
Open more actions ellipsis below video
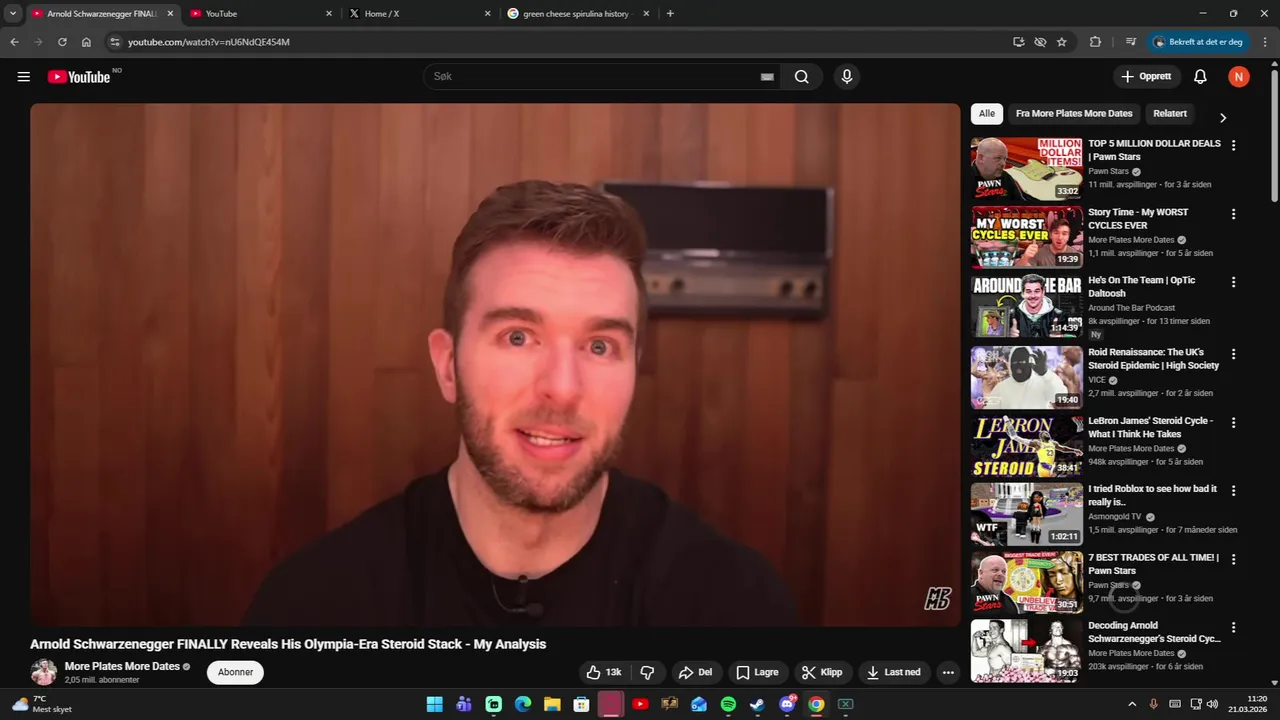[948, 672]
